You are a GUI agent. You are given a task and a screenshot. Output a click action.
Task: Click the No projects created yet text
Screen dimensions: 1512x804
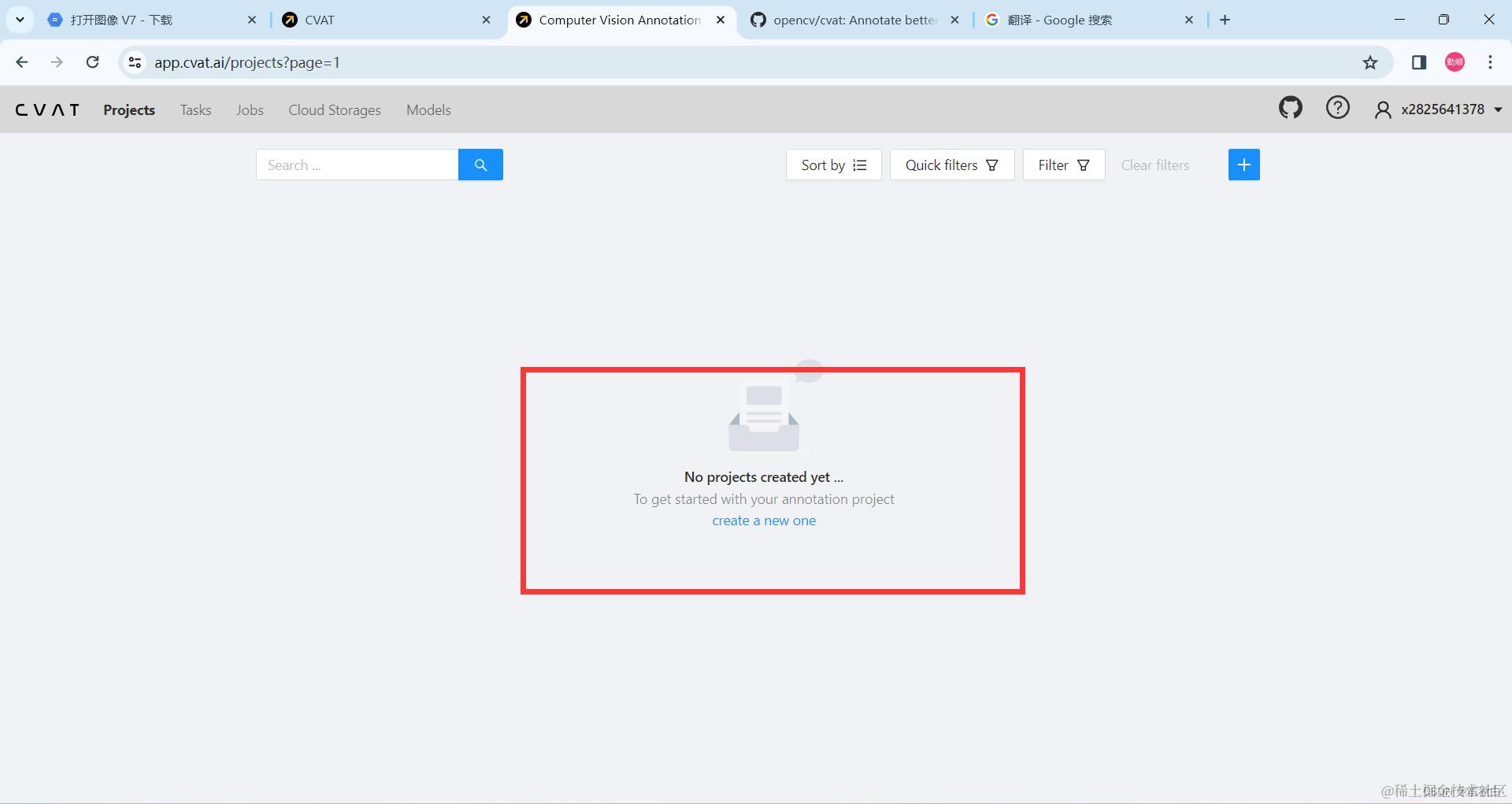pos(764,476)
